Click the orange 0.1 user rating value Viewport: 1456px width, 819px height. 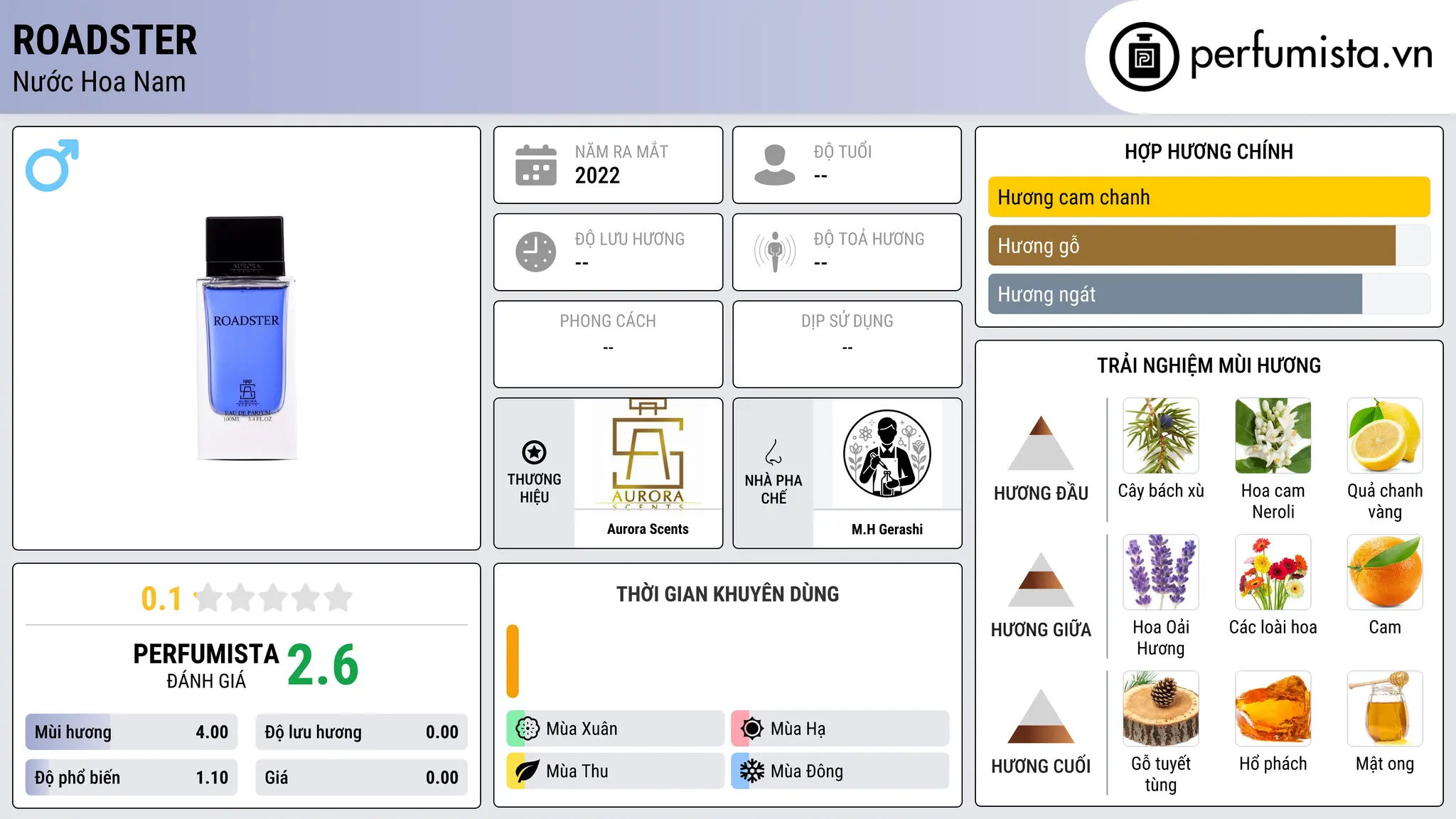click(161, 599)
